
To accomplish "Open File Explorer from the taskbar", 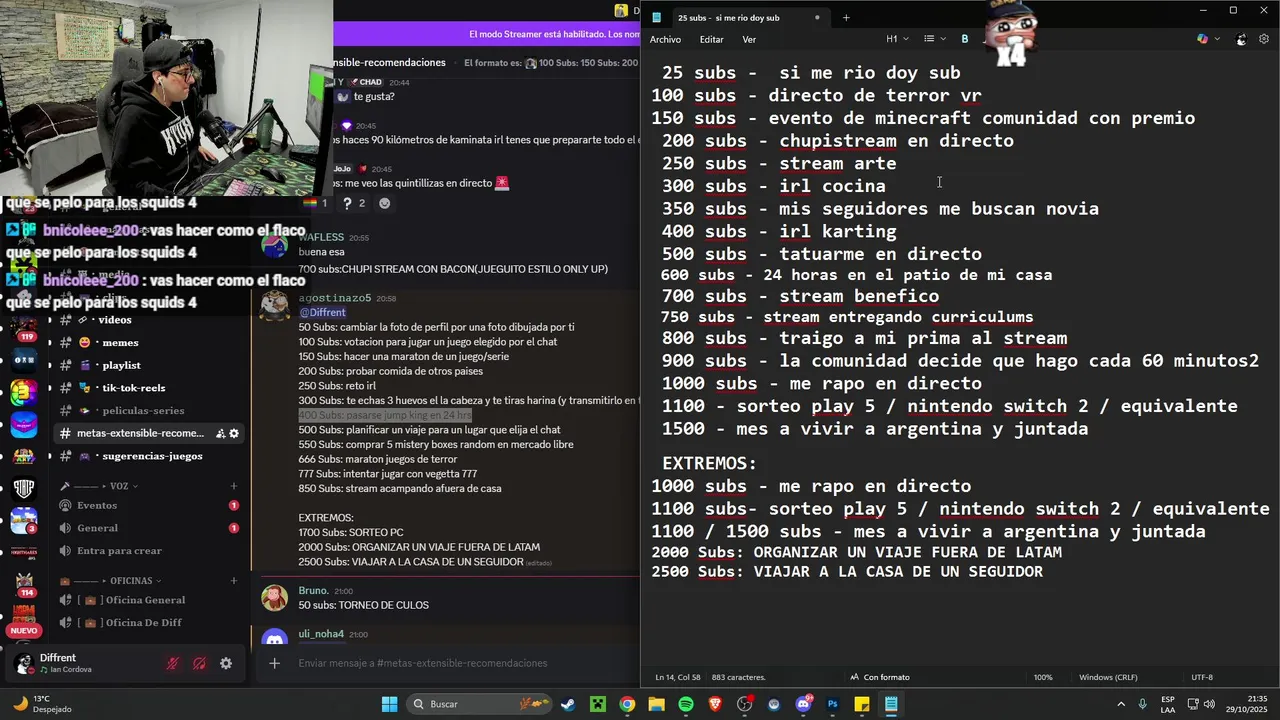I will point(656,704).
